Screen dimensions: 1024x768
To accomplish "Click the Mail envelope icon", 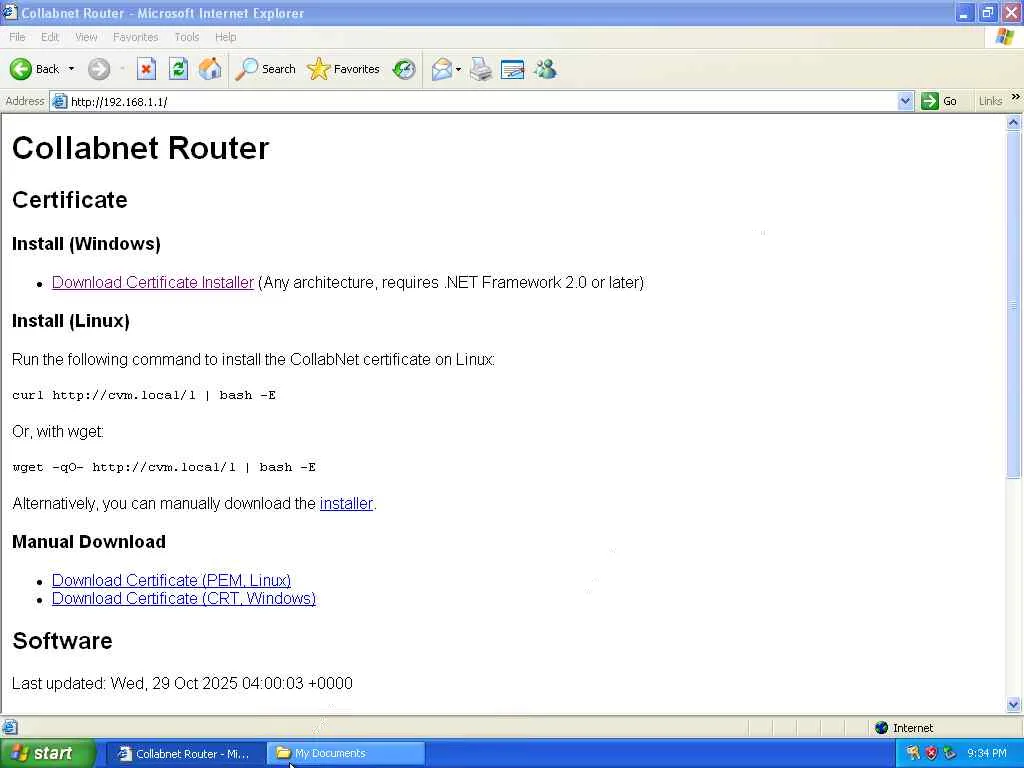I will coord(441,69).
